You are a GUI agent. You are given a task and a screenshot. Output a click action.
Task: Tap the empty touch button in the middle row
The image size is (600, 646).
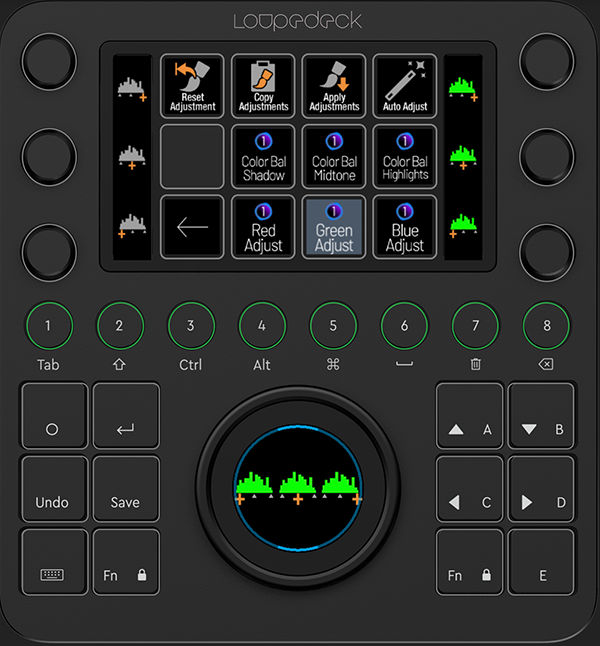(x=192, y=157)
